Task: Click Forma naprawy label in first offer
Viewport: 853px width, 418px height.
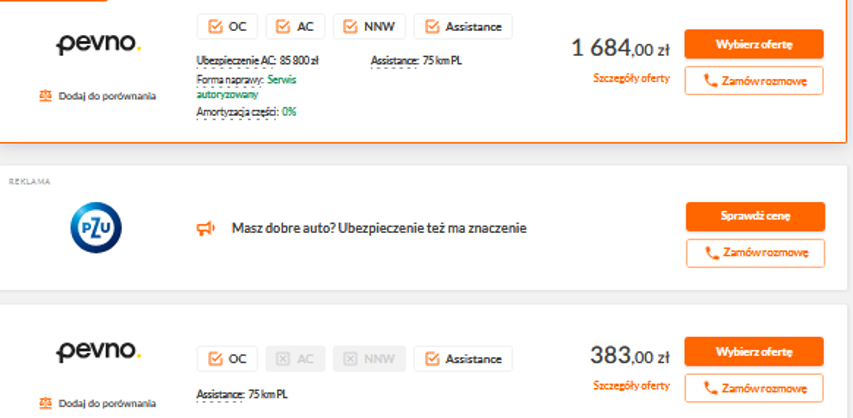Action: 230,80
